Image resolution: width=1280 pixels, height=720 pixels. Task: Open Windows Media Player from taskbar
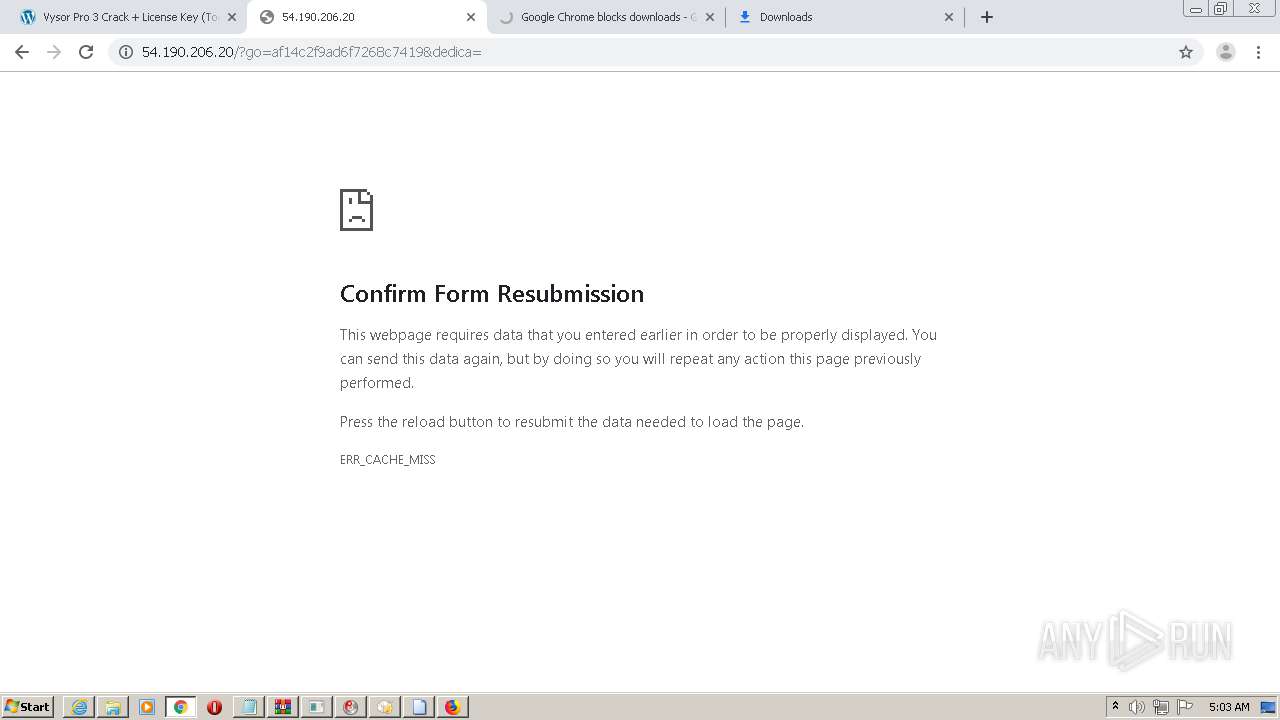[147, 707]
